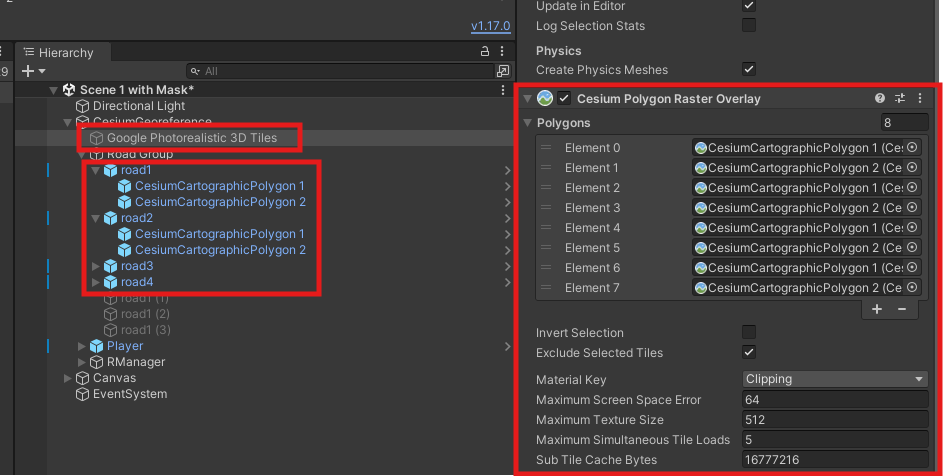Enable the Invert Selection checkbox
This screenshot has height=476, width=943.
point(749,332)
